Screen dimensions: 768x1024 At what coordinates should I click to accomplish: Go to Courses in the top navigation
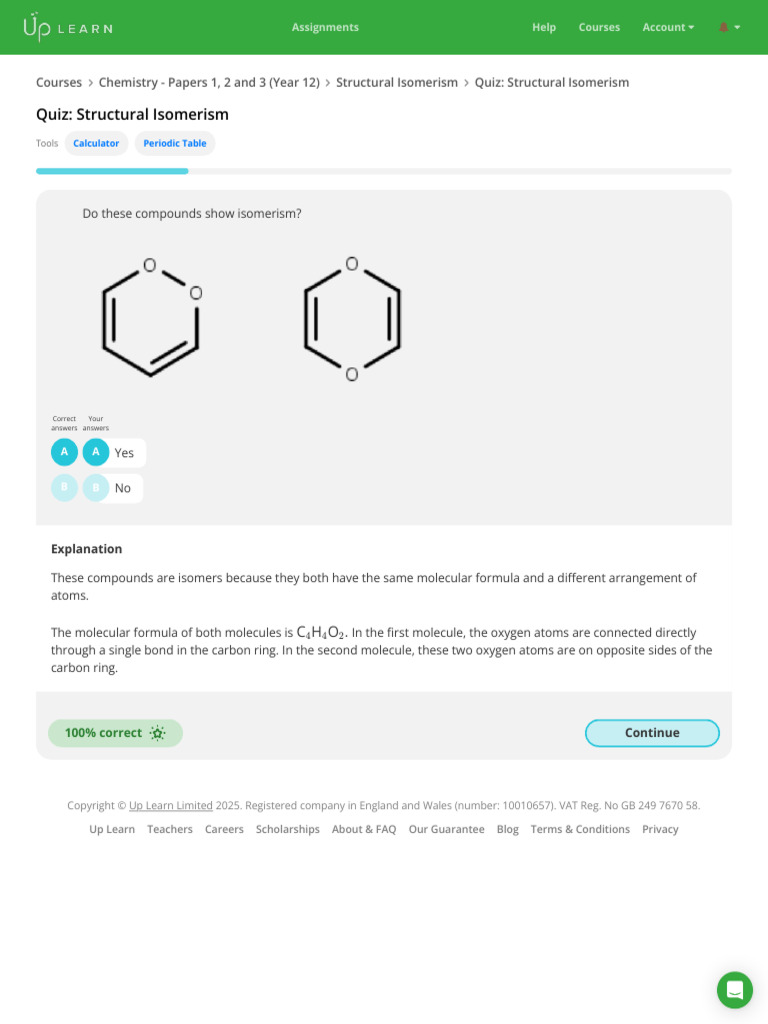coord(599,27)
